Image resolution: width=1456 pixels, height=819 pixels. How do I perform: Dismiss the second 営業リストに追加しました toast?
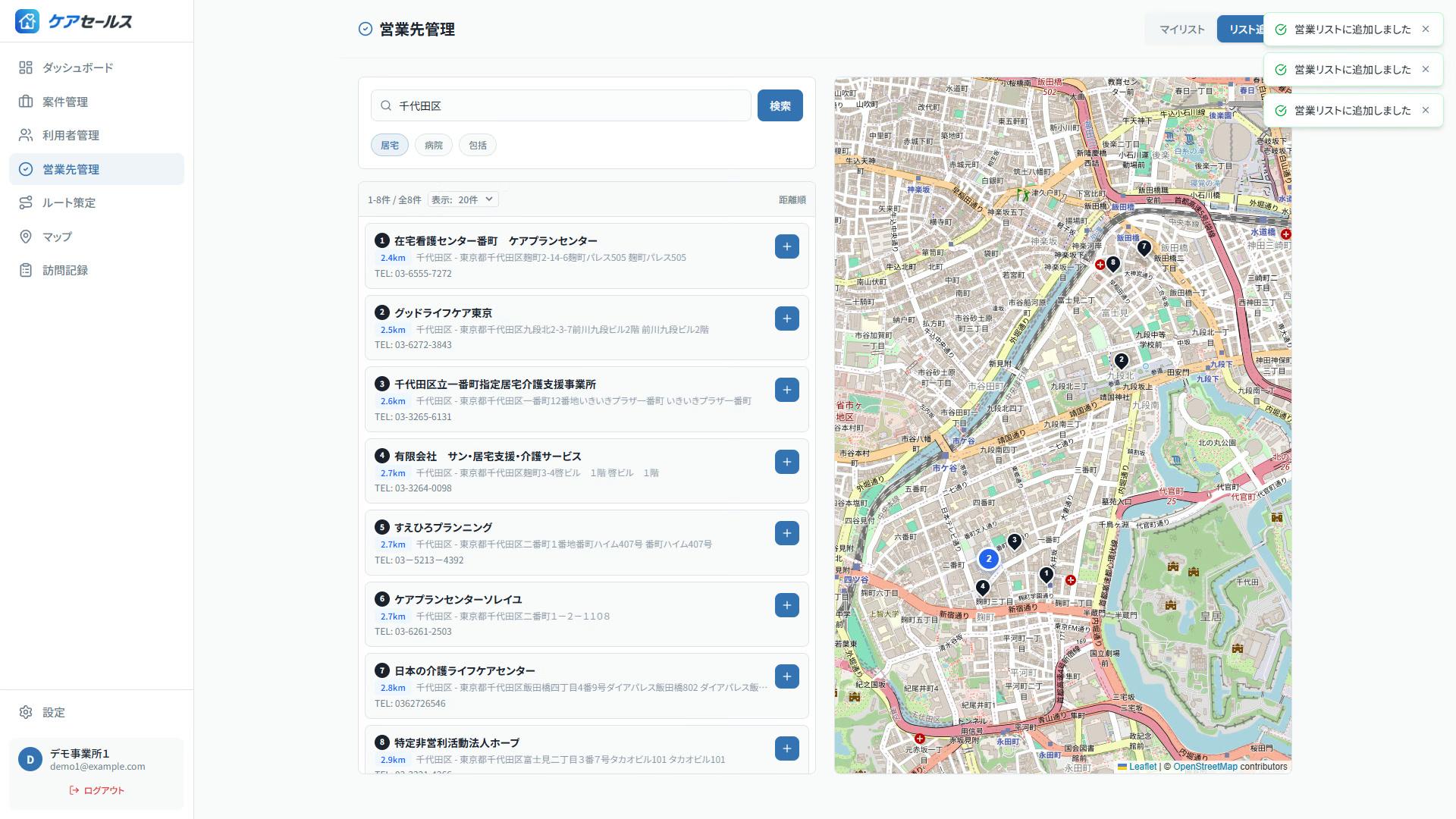(x=1426, y=69)
